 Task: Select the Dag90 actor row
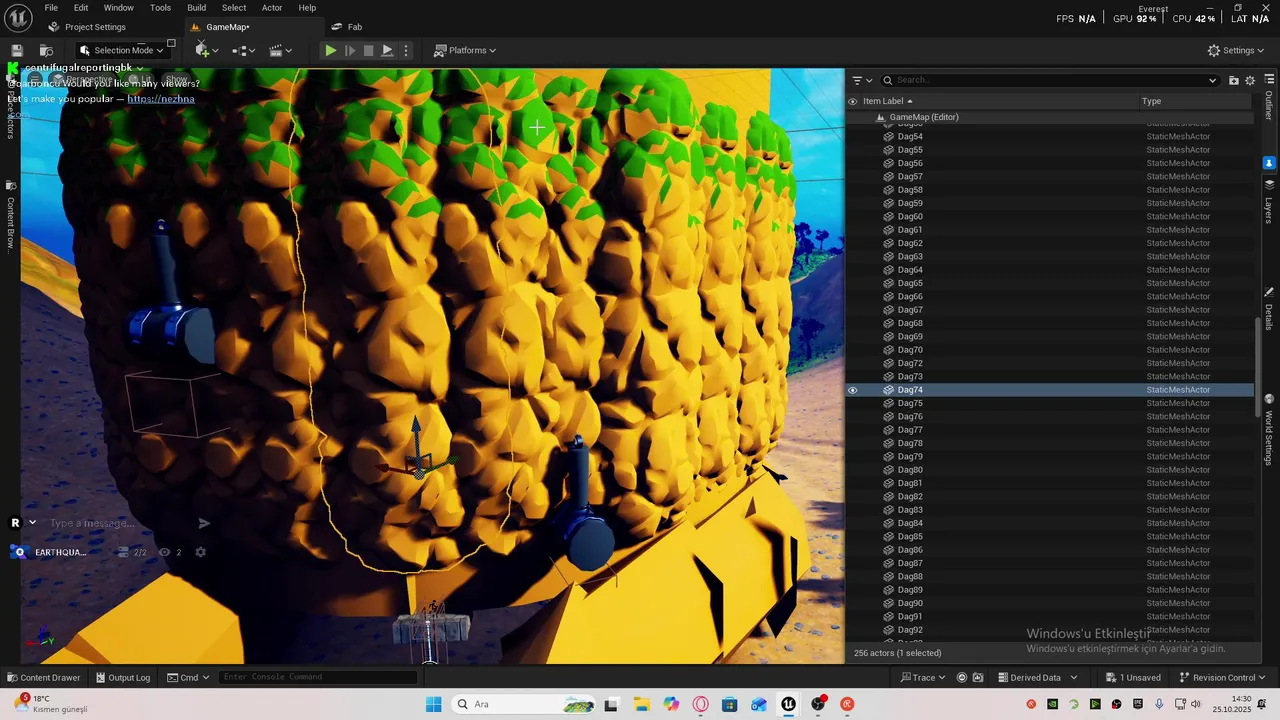1049,603
